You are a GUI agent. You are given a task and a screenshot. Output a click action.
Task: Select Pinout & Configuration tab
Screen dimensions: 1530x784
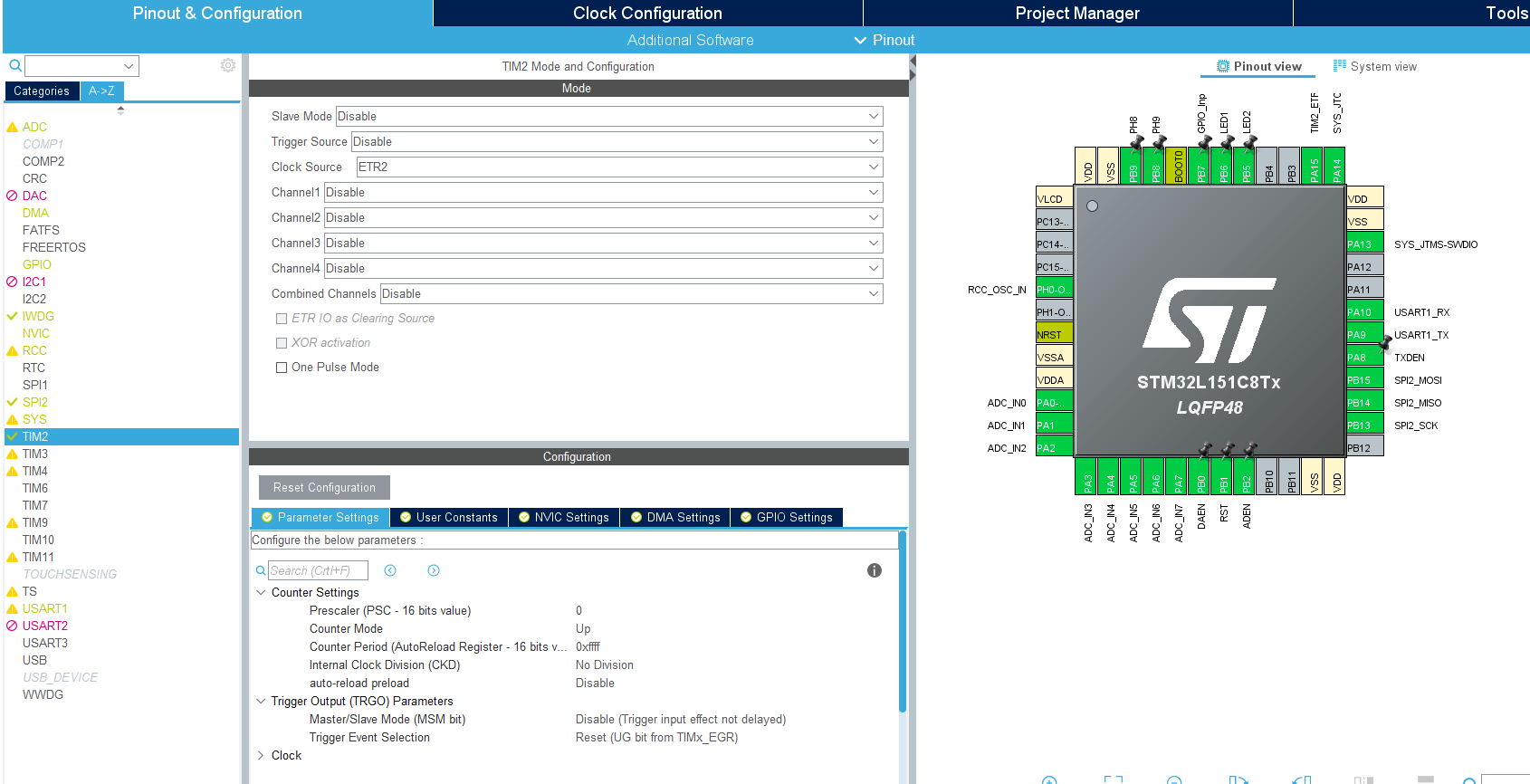pyautogui.click(x=217, y=13)
